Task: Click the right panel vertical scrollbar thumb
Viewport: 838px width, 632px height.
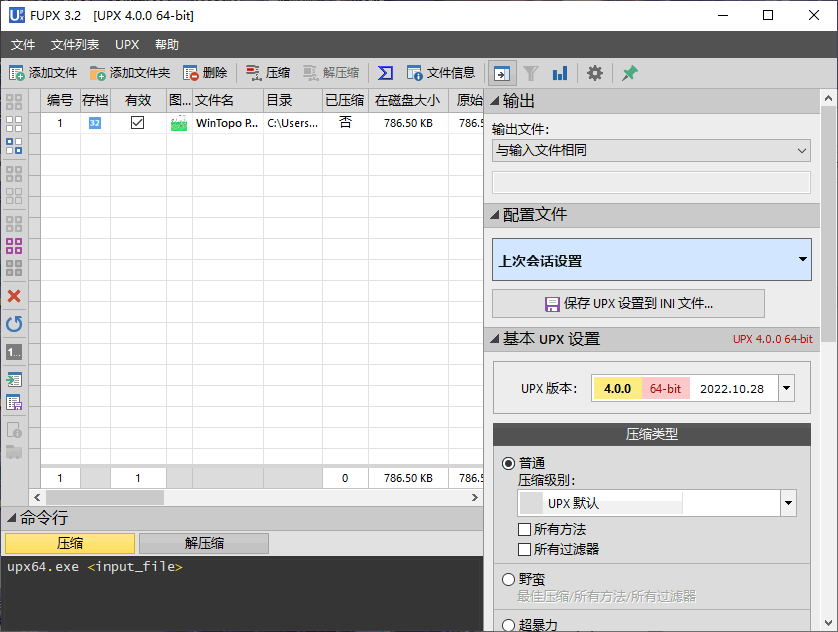Action: [x=828, y=224]
